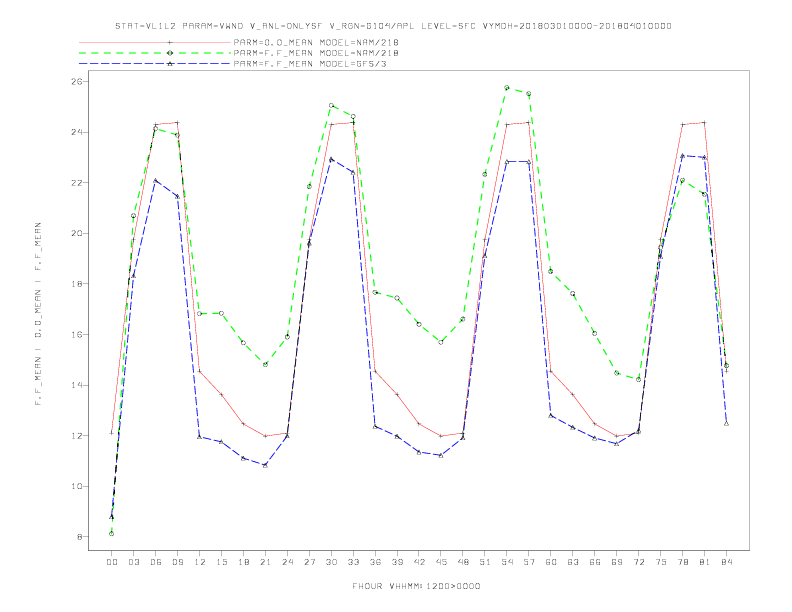Viewport: 792px width, 612px height.
Task: Click x-axis tick label 36
Action: 375,562
